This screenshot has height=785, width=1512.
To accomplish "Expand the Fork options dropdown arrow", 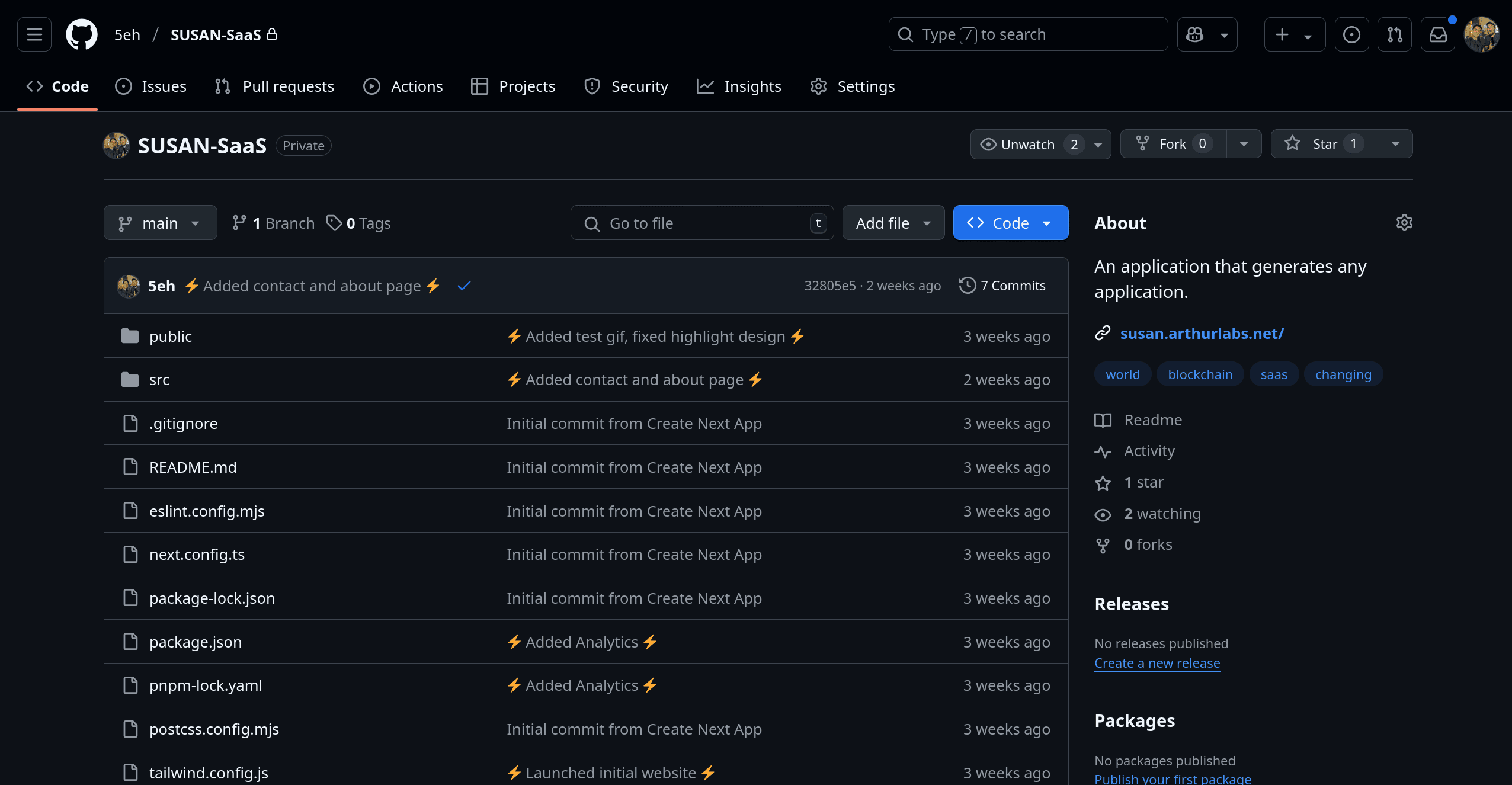I will coord(1244,144).
